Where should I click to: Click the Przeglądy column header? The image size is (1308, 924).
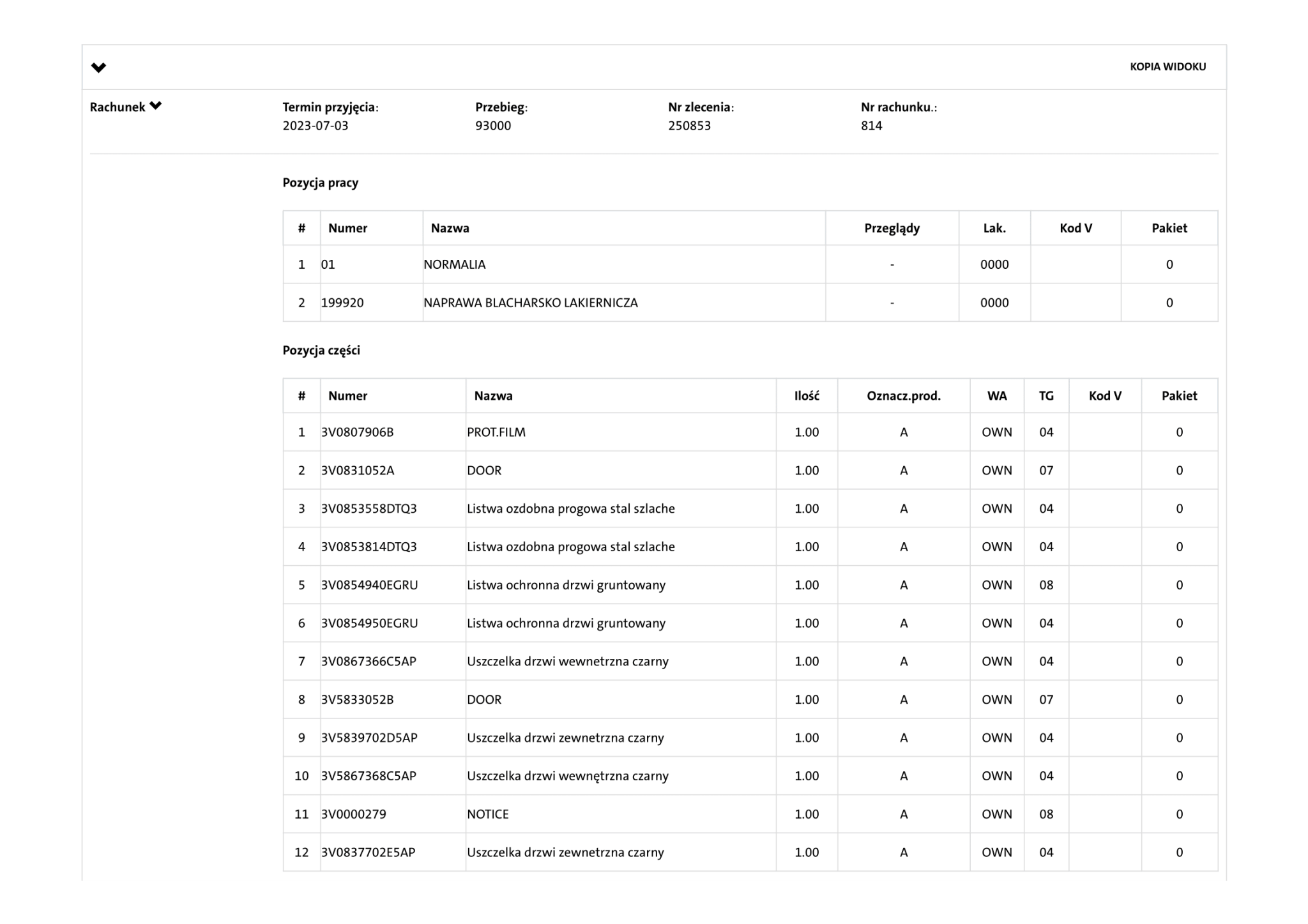tap(892, 228)
